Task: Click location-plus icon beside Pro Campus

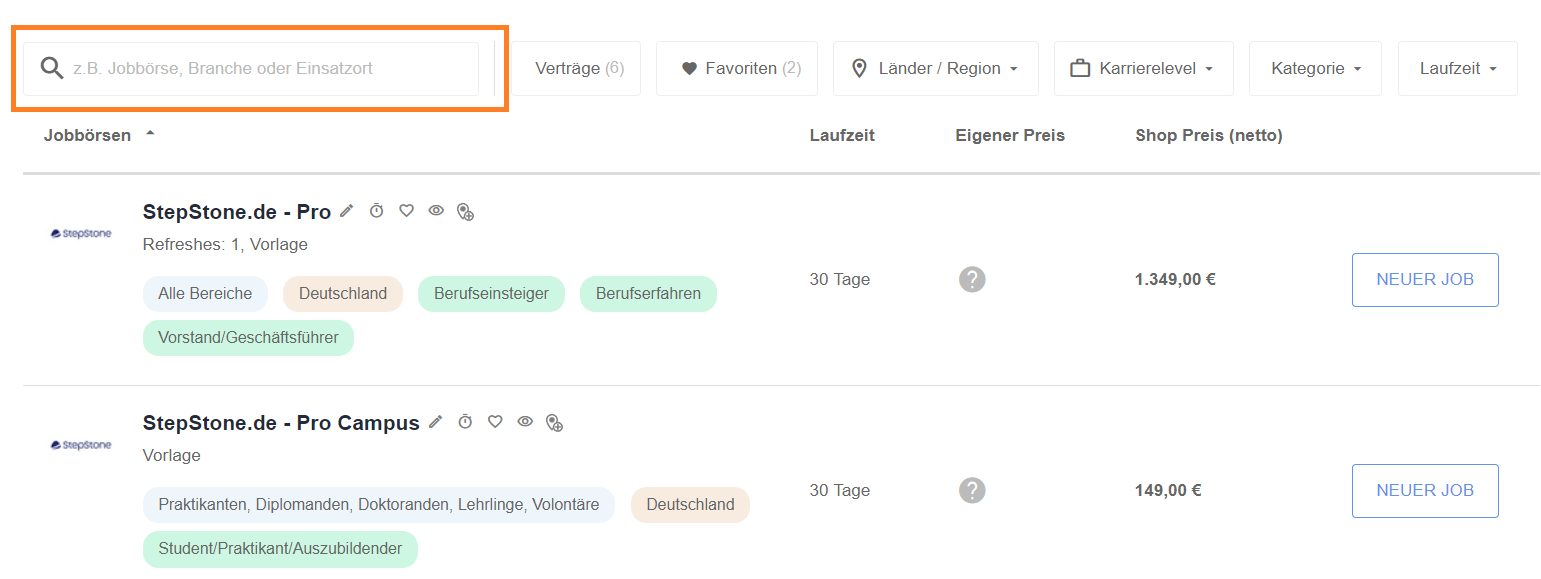Action: pyautogui.click(x=554, y=422)
